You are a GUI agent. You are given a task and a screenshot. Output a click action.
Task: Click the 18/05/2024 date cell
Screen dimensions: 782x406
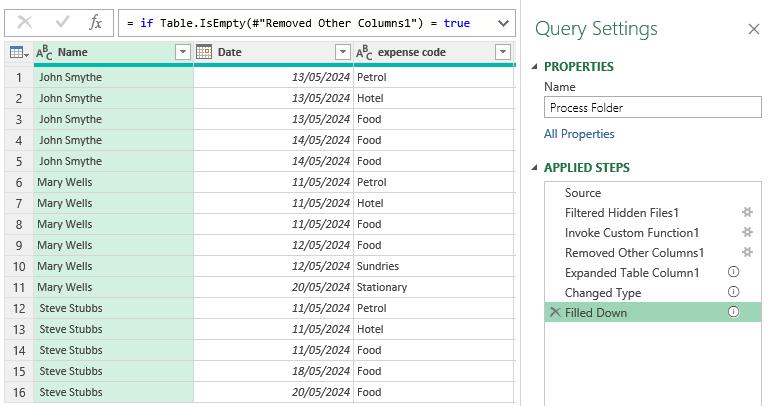tap(274, 371)
